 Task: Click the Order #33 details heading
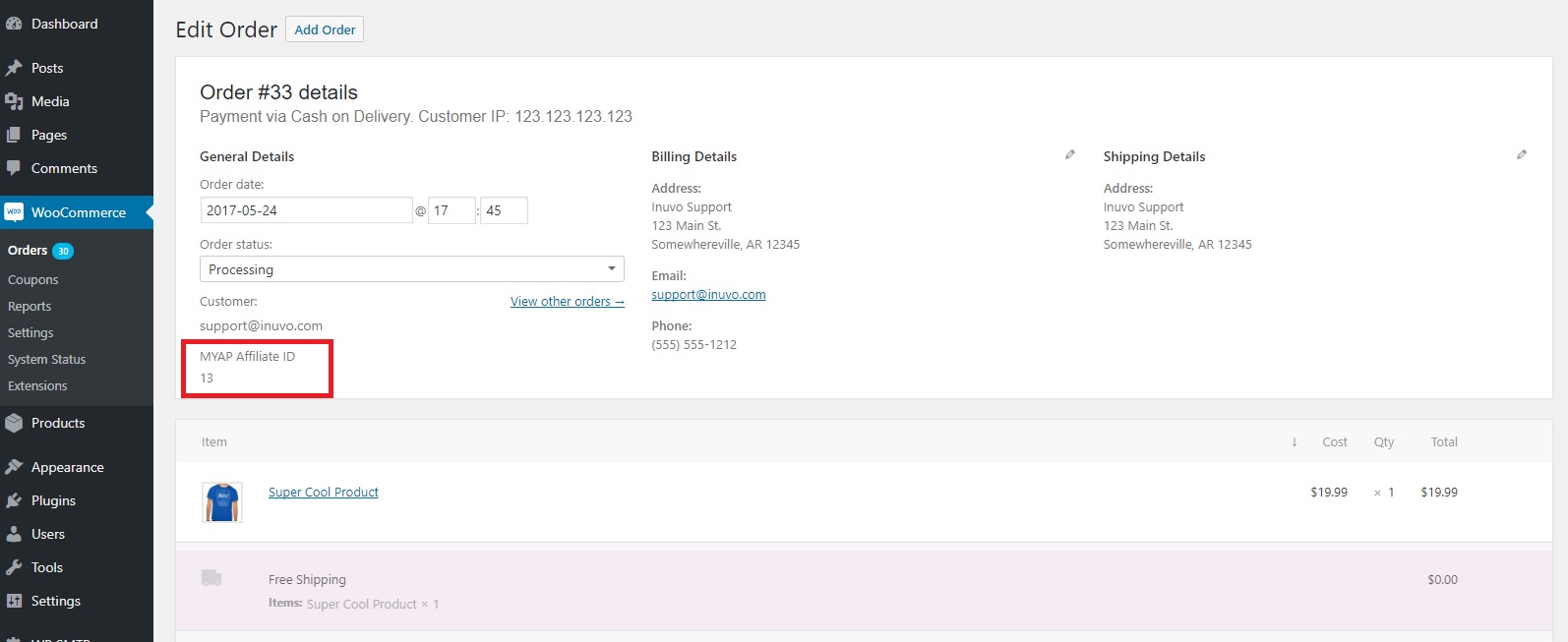(x=278, y=92)
